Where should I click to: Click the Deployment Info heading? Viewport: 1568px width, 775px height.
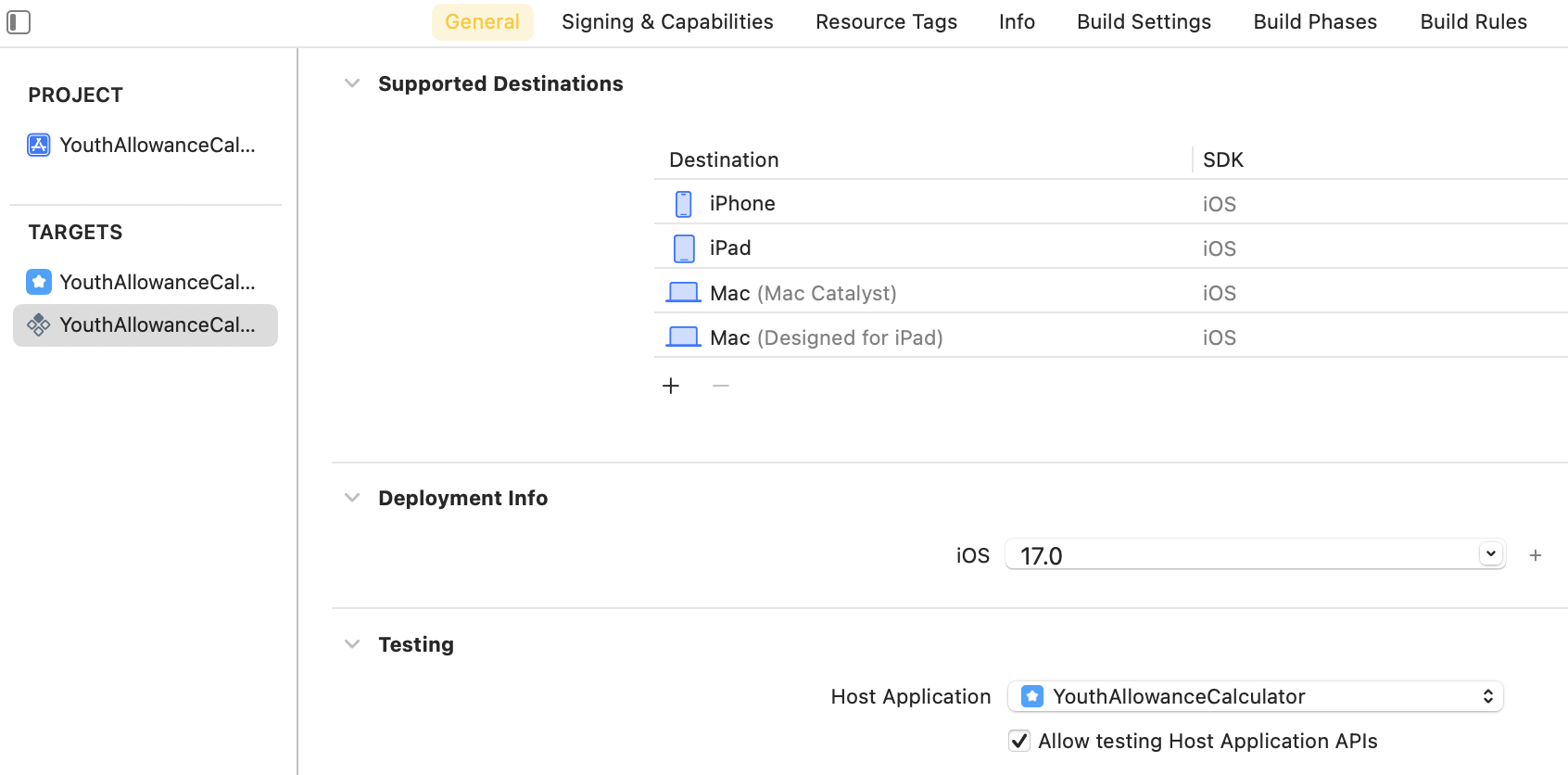pos(463,498)
